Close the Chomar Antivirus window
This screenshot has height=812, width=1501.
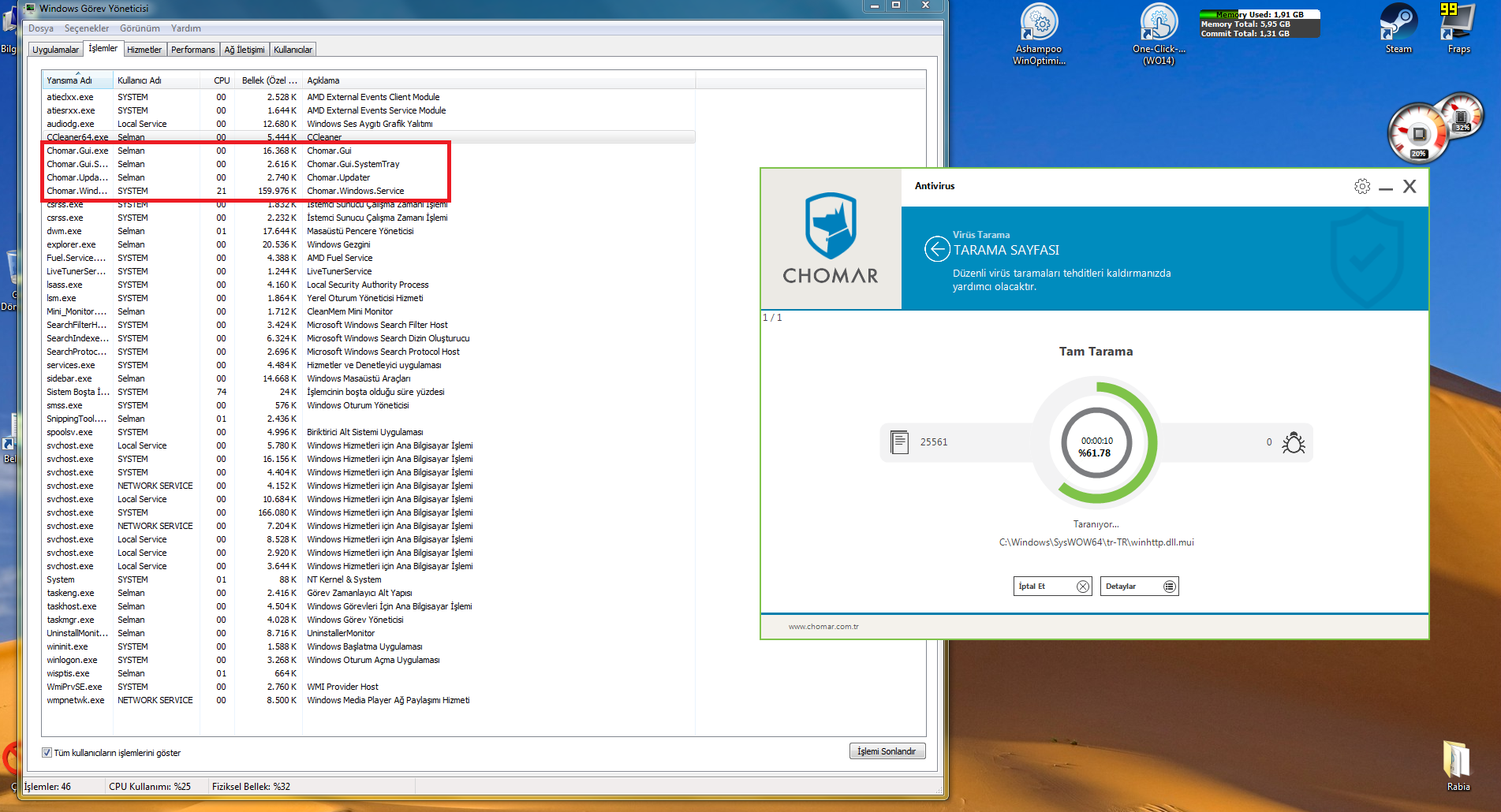click(1410, 186)
